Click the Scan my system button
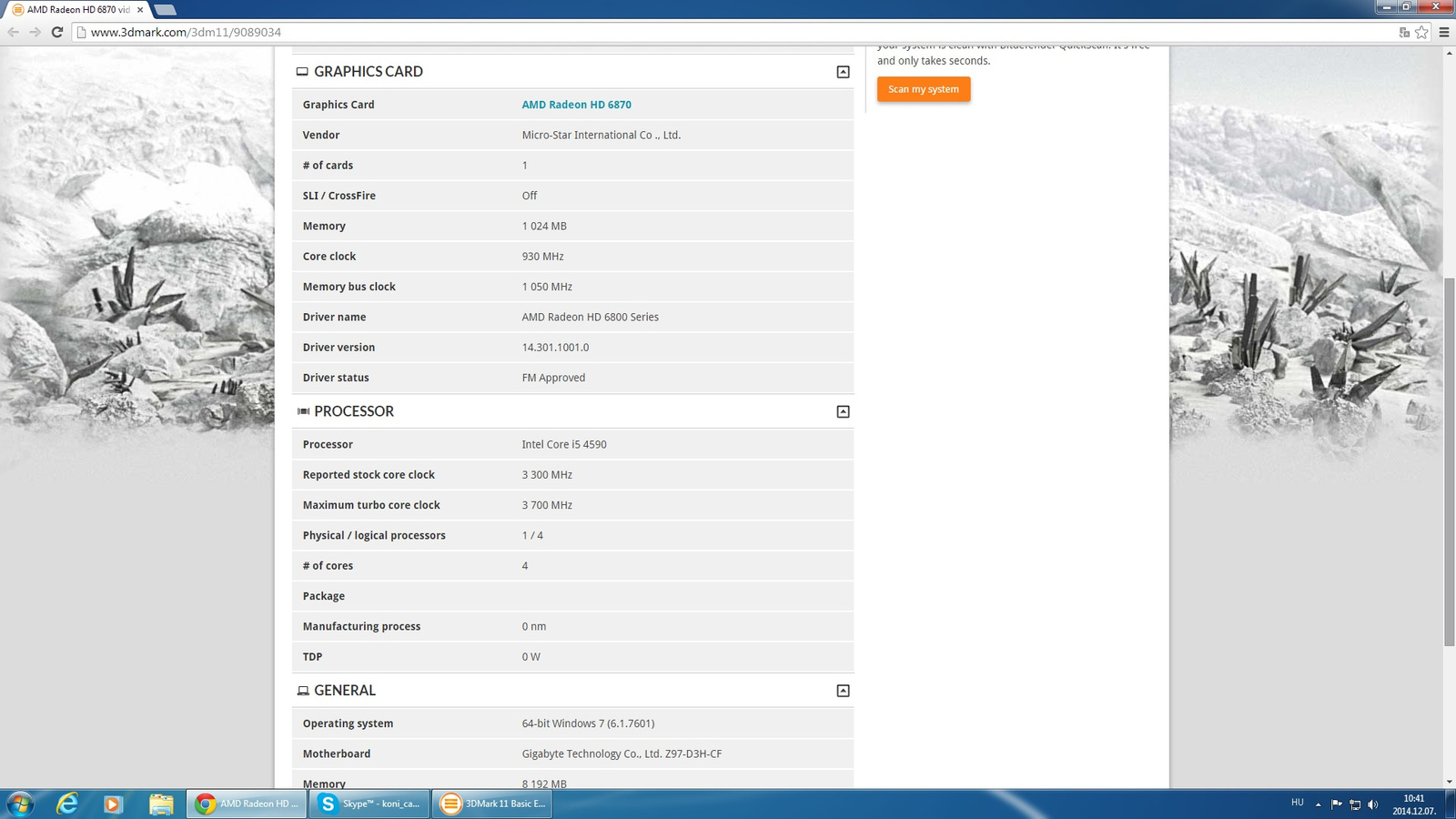 click(x=924, y=89)
